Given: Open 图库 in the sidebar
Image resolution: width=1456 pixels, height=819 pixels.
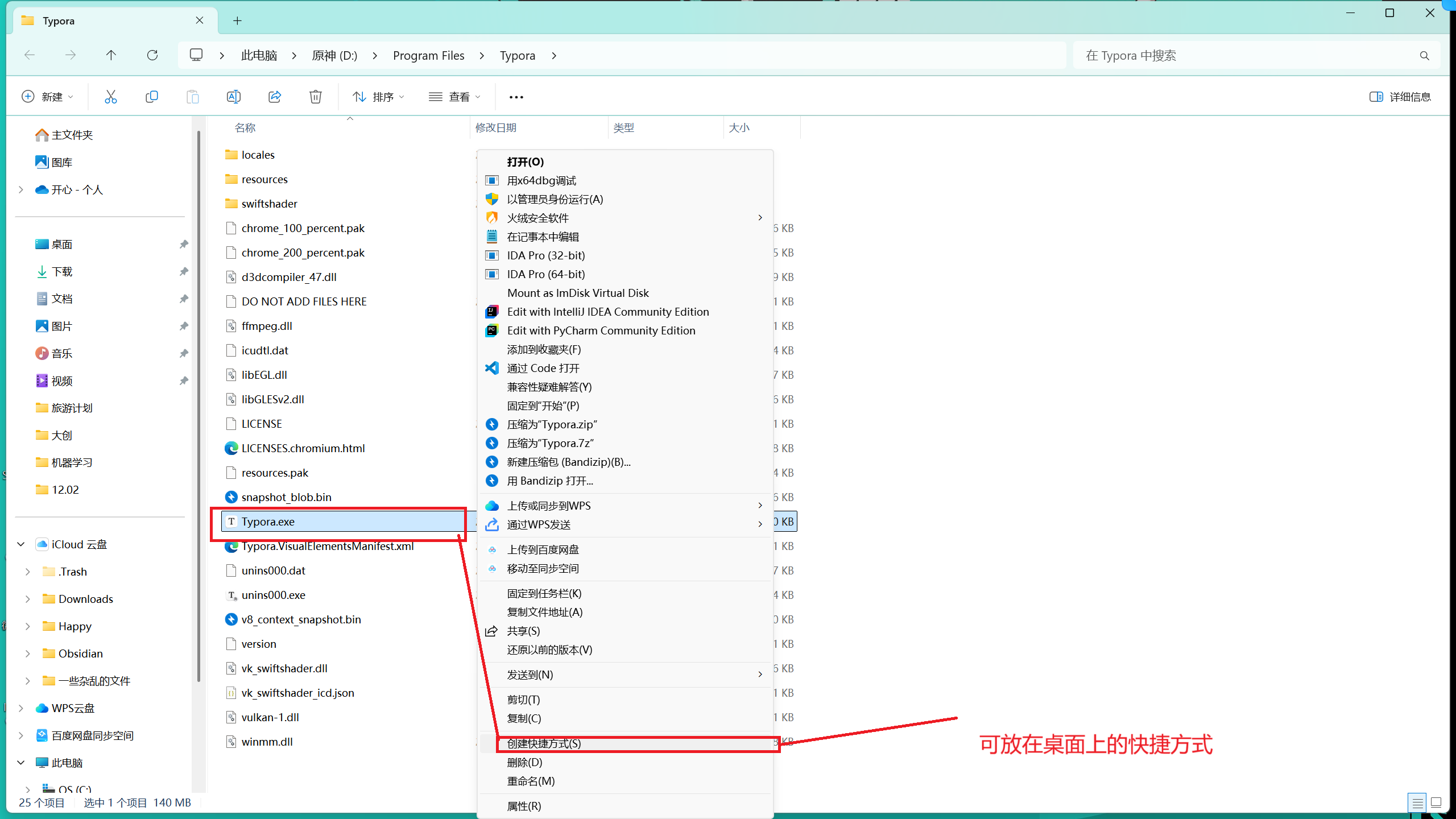Looking at the screenshot, I should [54, 162].
